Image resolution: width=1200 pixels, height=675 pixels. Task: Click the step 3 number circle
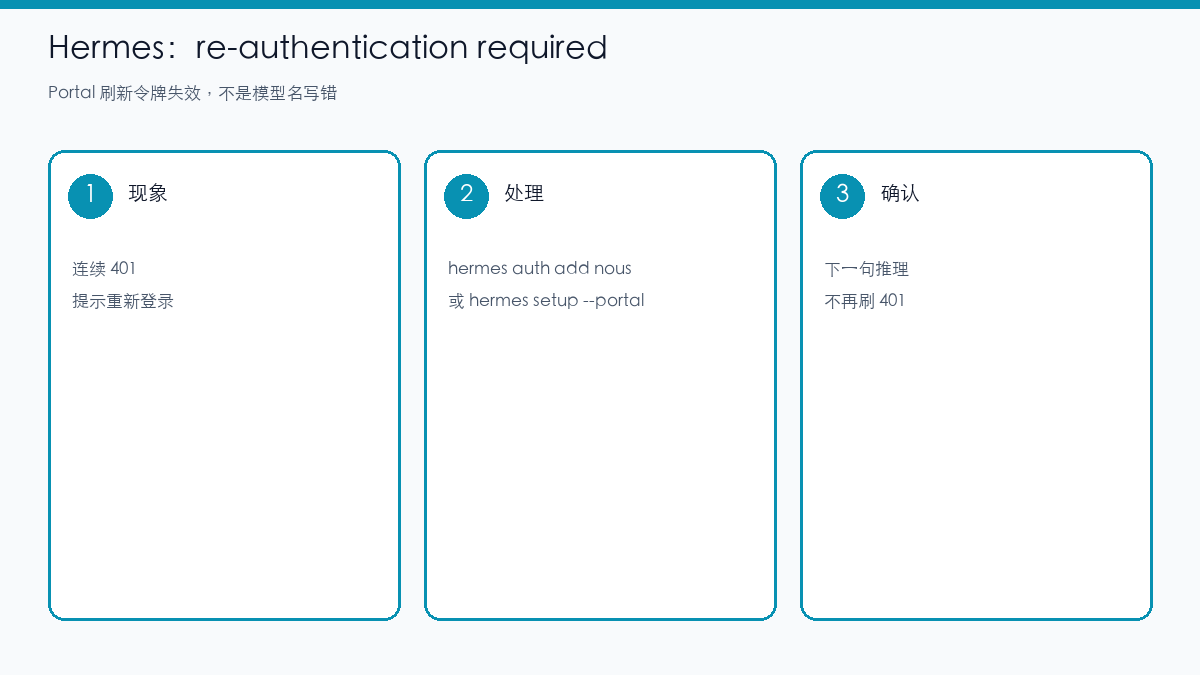point(843,195)
